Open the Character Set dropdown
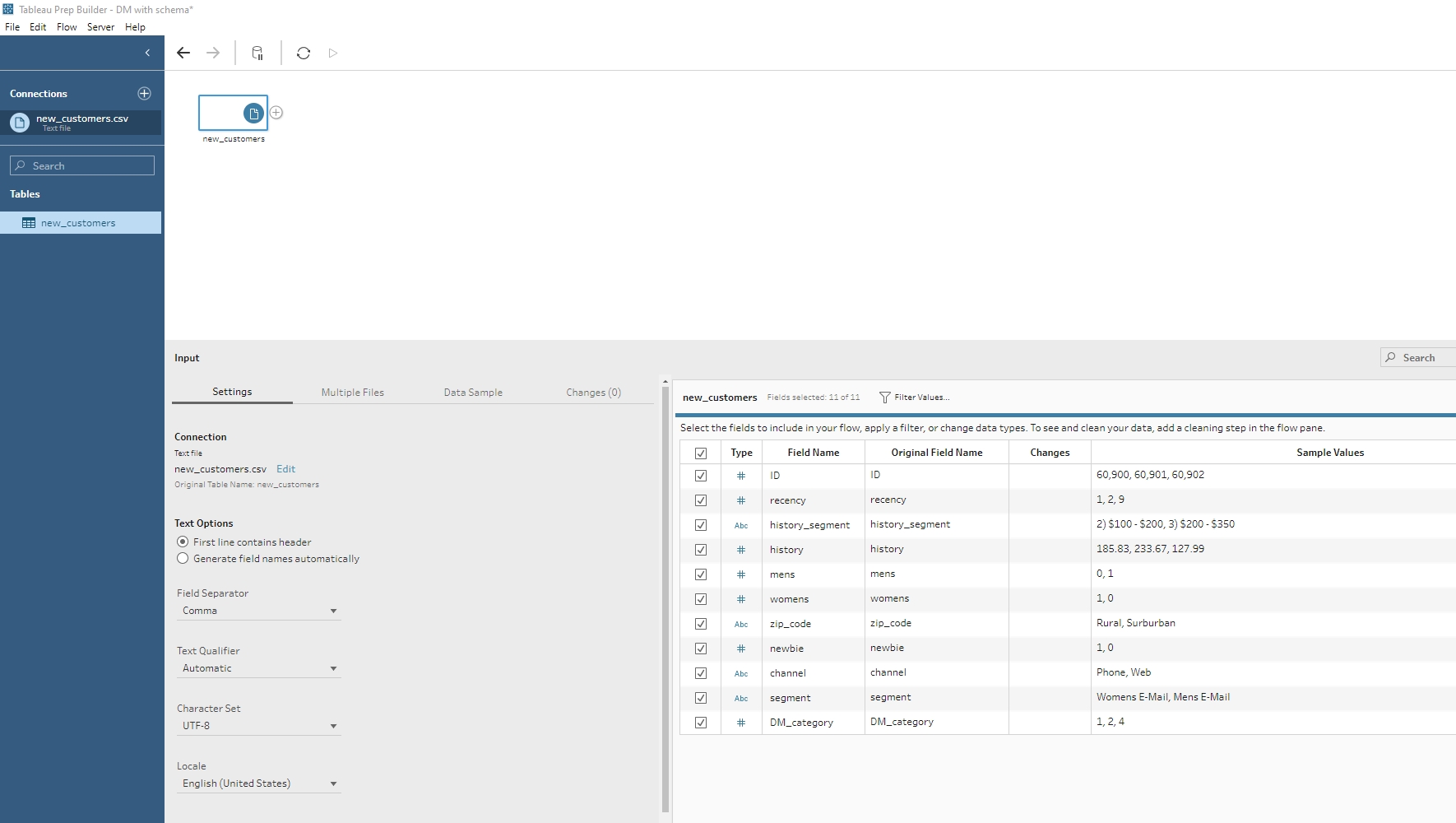1456x823 pixels. (x=258, y=726)
